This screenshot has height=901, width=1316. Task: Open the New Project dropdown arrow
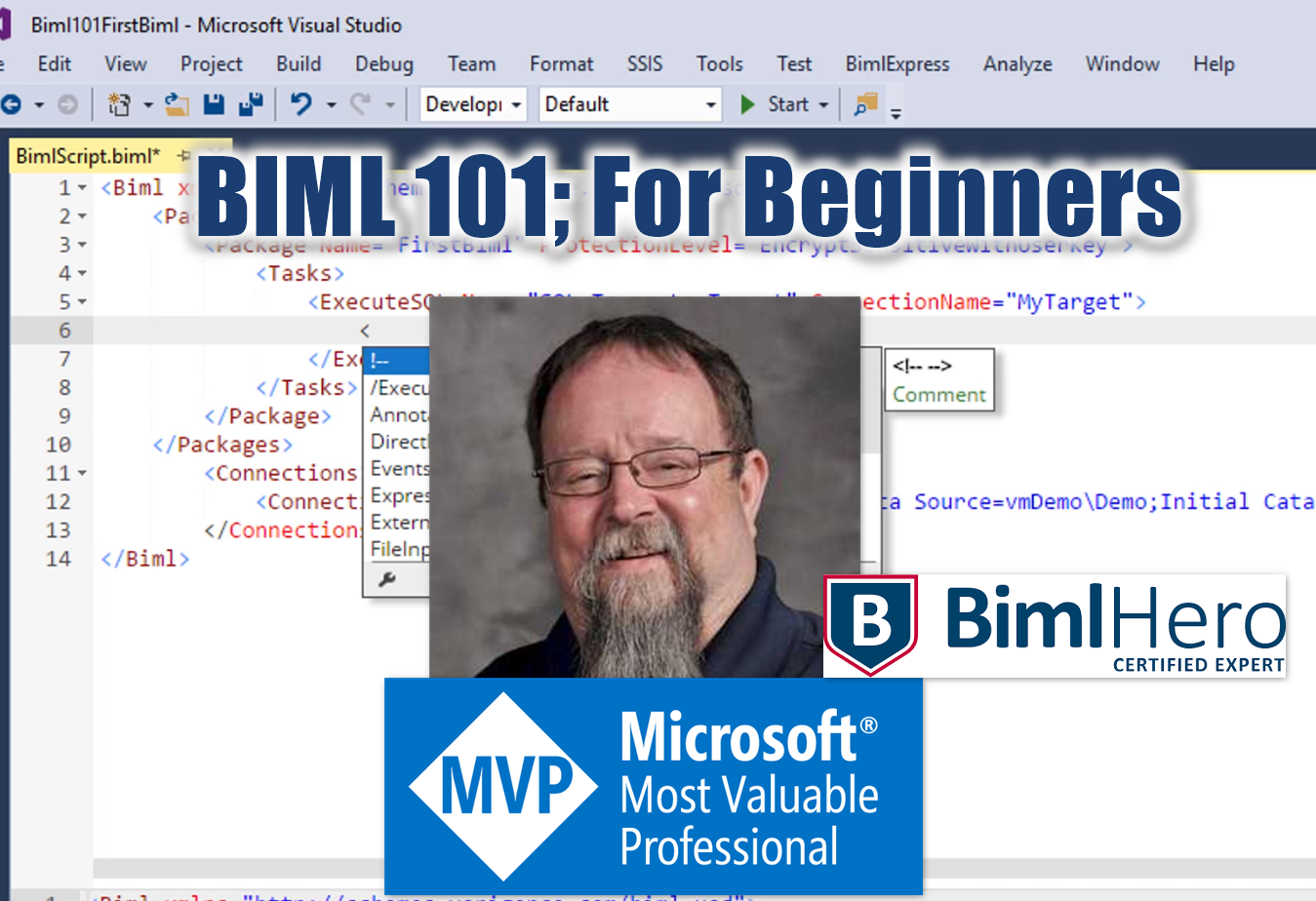148,104
